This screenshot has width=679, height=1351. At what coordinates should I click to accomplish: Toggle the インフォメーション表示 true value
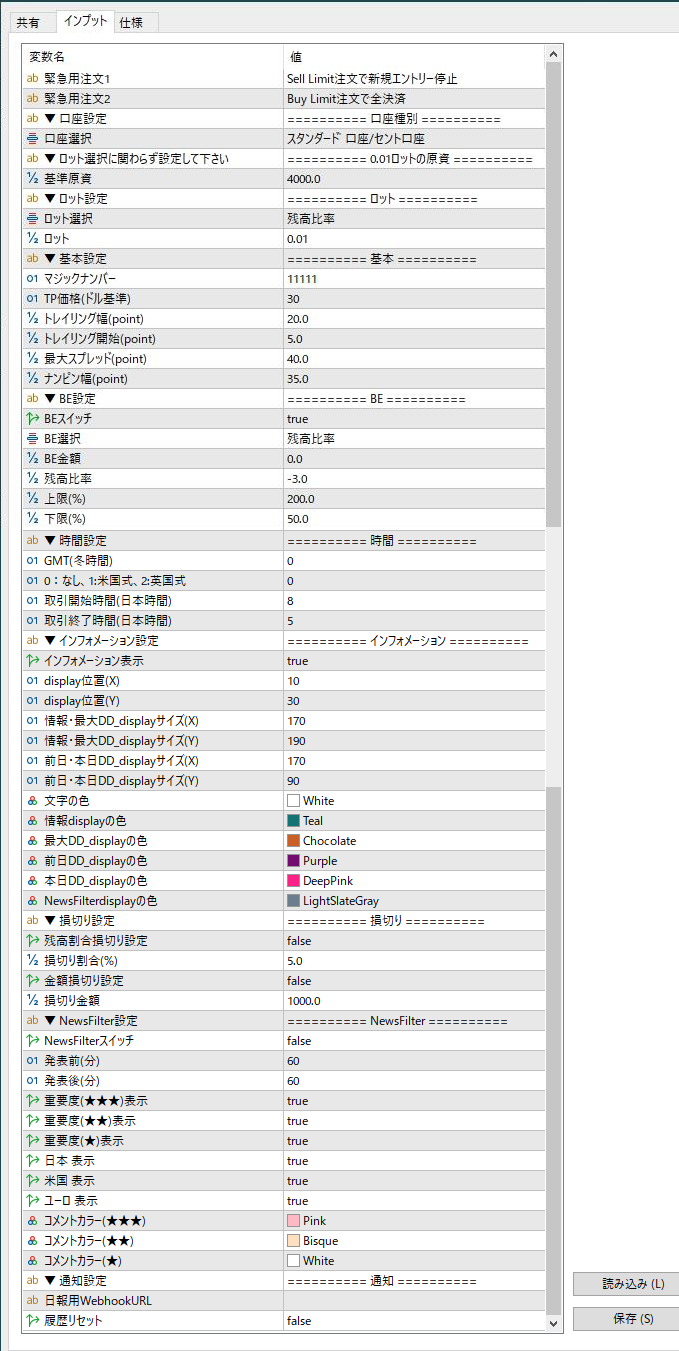tap(297, 661)
